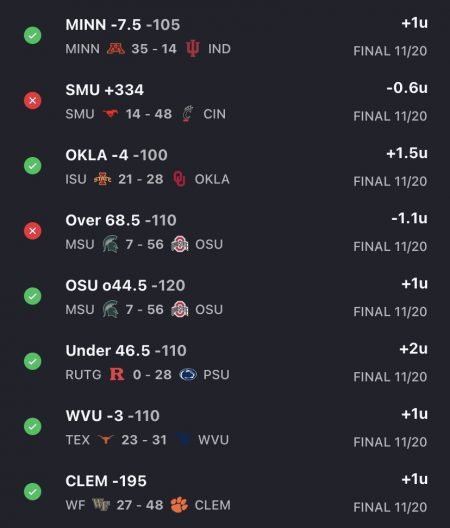The height and width of the screenshot is (528, 450).
Task: Click the -1.1u result for Over 68.5
Action: [410, 218]
